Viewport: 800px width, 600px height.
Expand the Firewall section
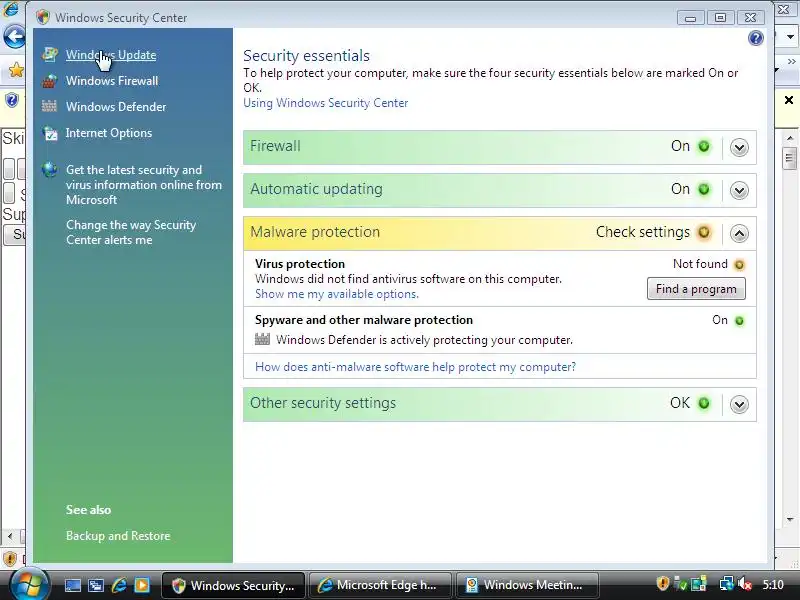click(x=739, y=147)
